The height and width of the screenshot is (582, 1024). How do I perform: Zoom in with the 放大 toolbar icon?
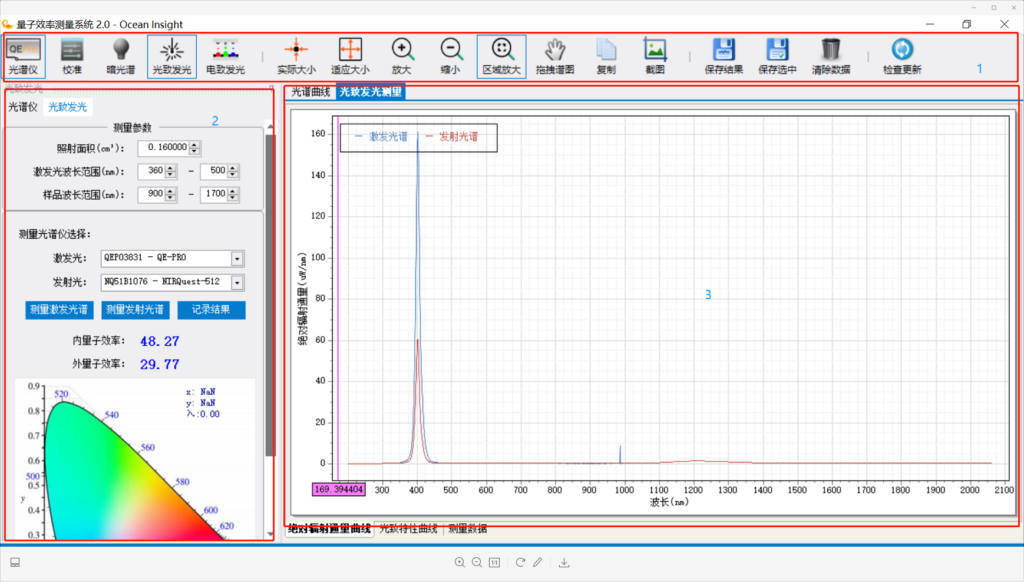(x=402, y=56)
